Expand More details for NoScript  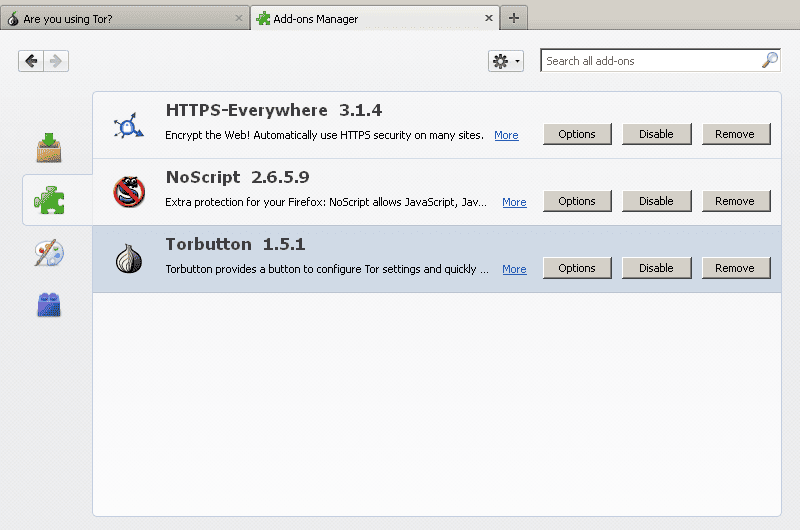pos(514,202)
